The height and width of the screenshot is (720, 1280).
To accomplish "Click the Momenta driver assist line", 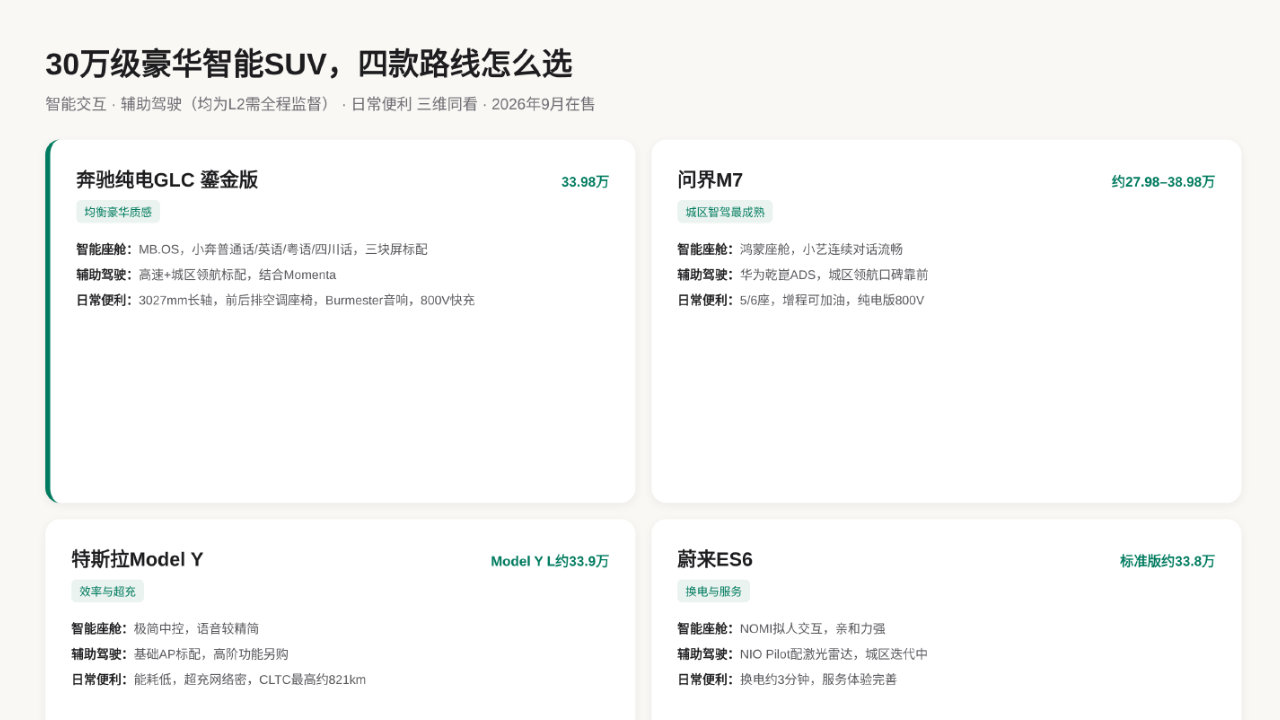I will coord(206,275).
